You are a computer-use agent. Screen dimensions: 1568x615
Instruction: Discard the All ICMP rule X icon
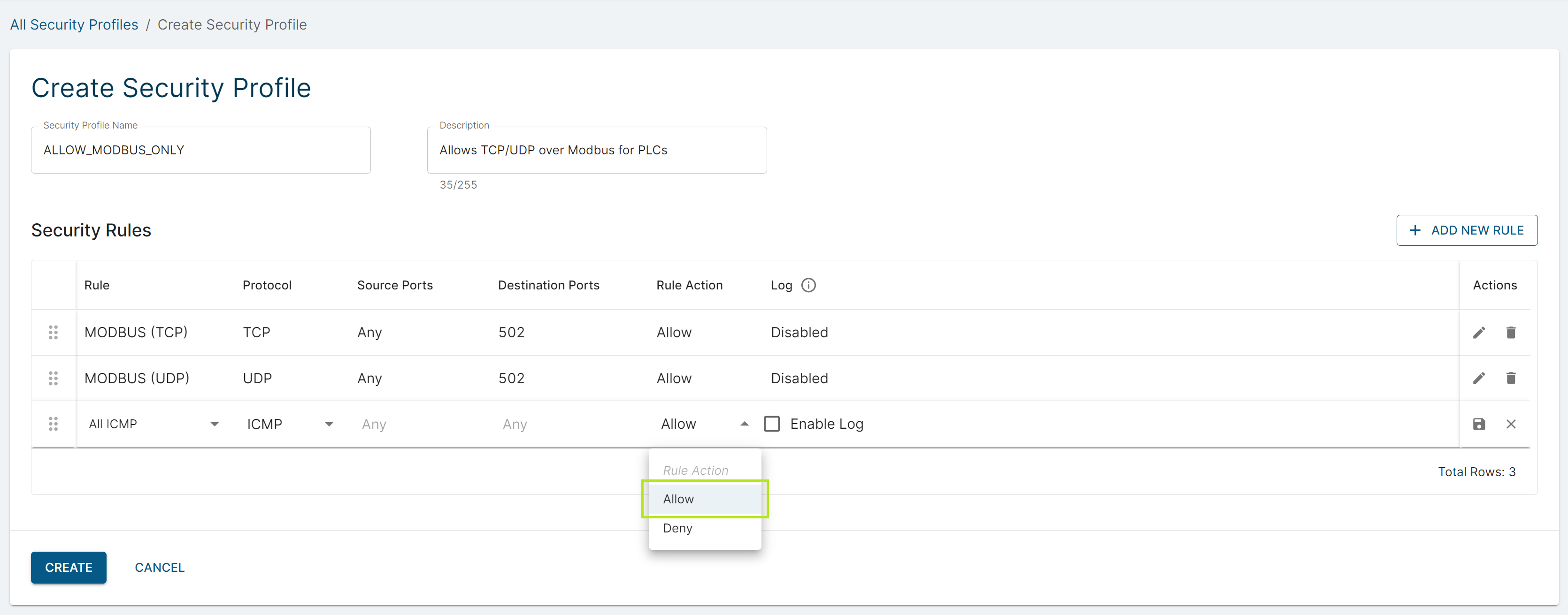1510,424
